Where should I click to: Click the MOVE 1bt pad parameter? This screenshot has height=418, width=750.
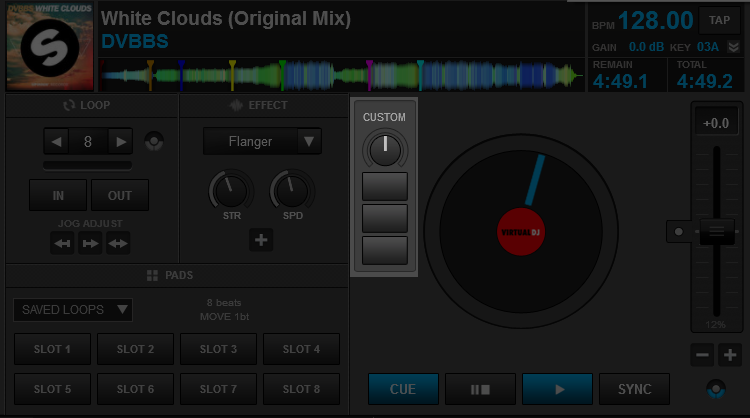coord(224,317)
